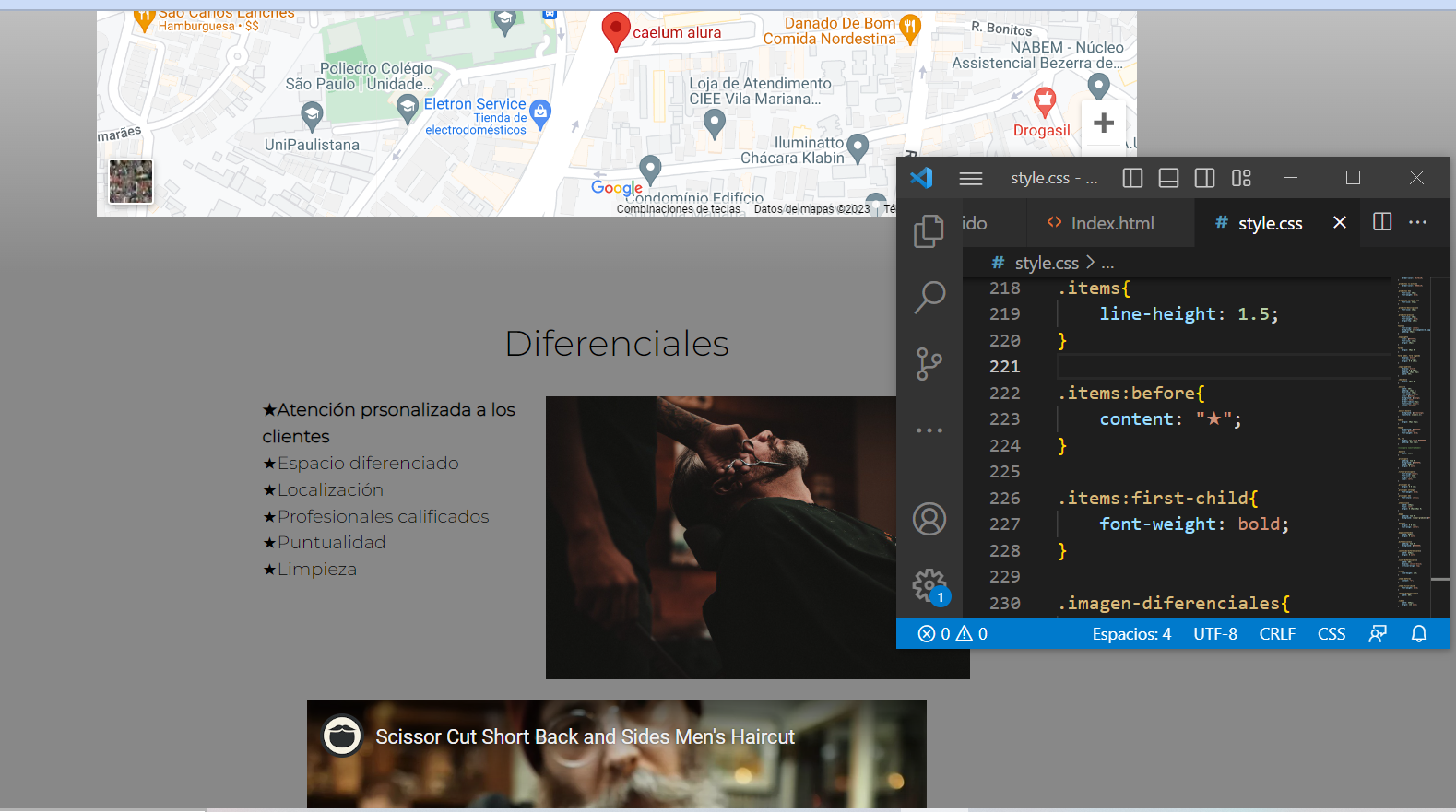This screenshot has height=812, width=1456.
Task: Click the caelum alura red map marker
Action: coord(615,32)
